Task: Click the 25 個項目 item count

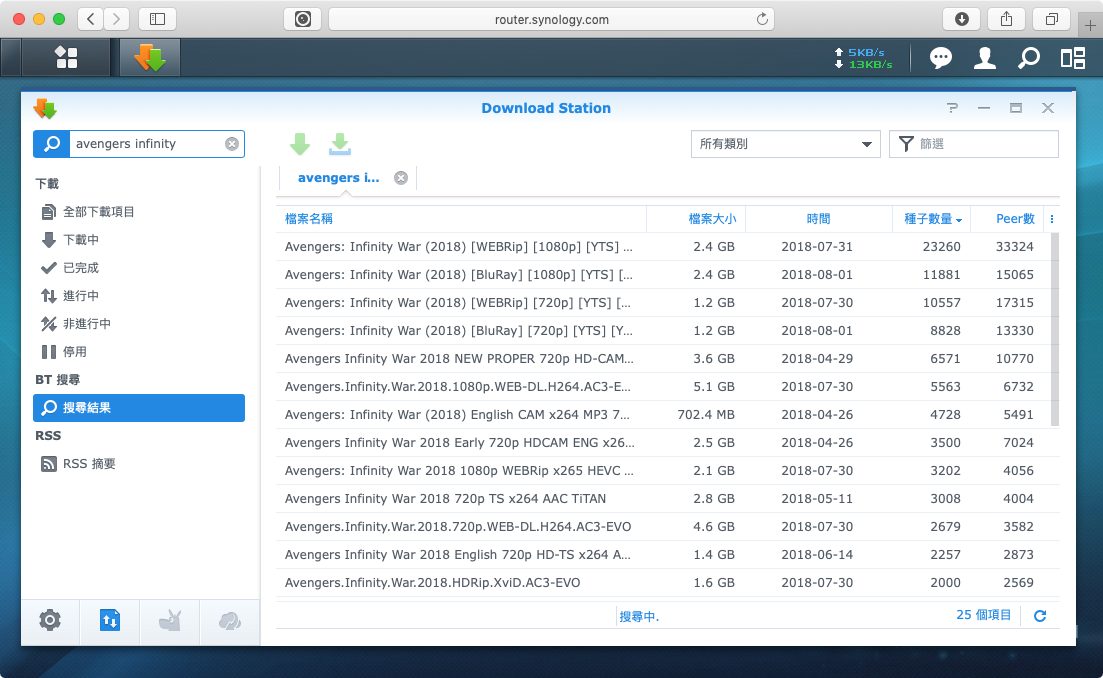Action: click(x=983, y=615)
